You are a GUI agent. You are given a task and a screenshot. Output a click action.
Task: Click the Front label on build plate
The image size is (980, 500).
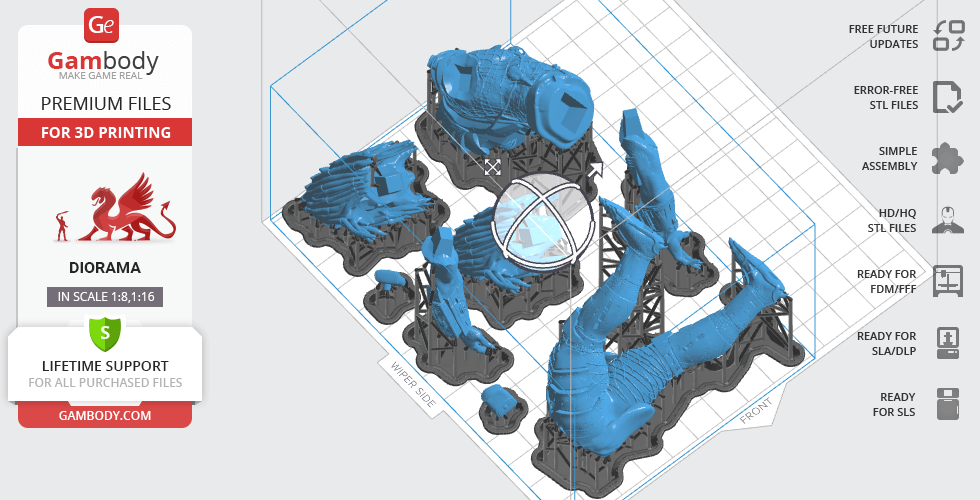point(757,411)
